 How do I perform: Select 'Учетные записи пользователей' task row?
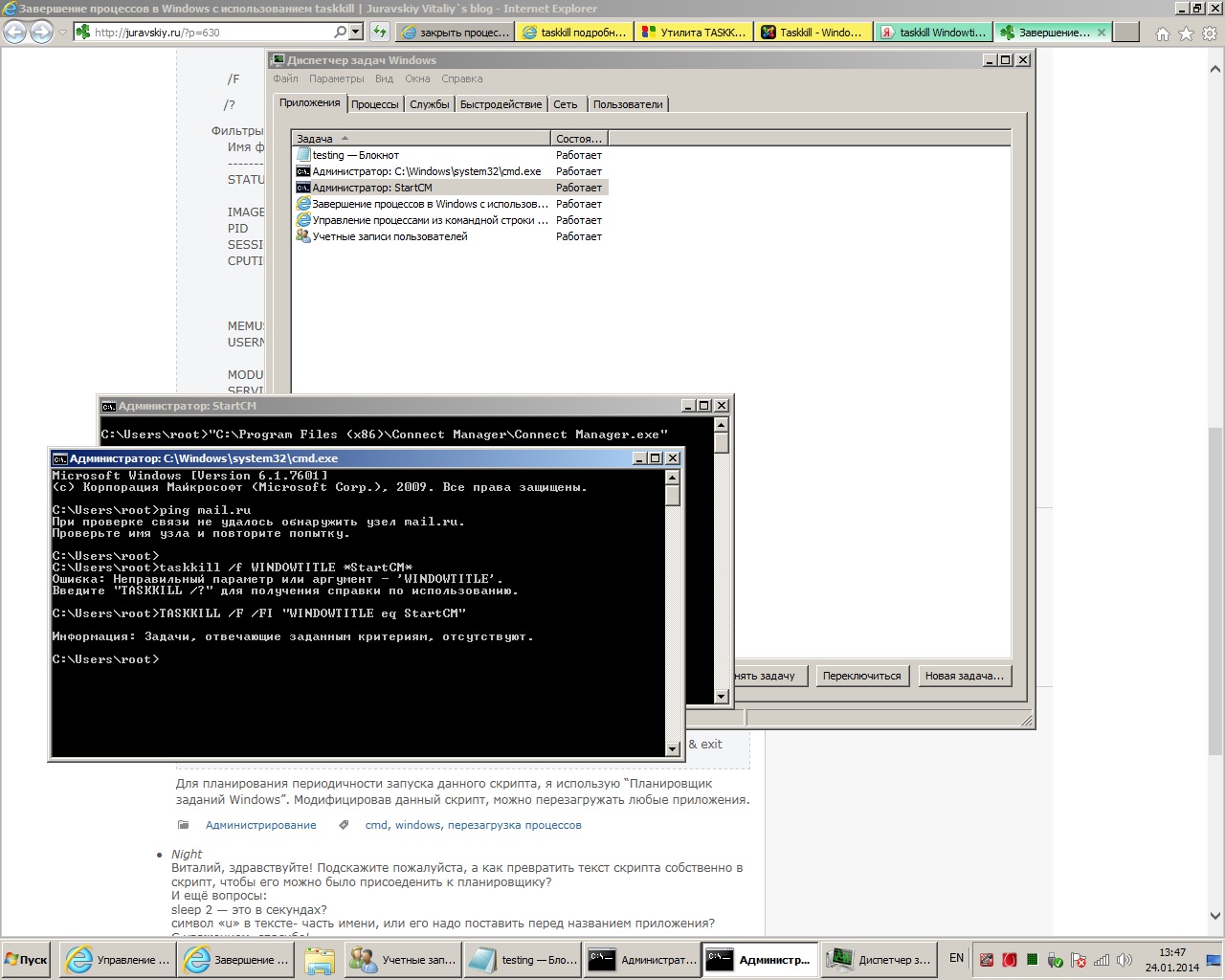click(x=450, y=236)
